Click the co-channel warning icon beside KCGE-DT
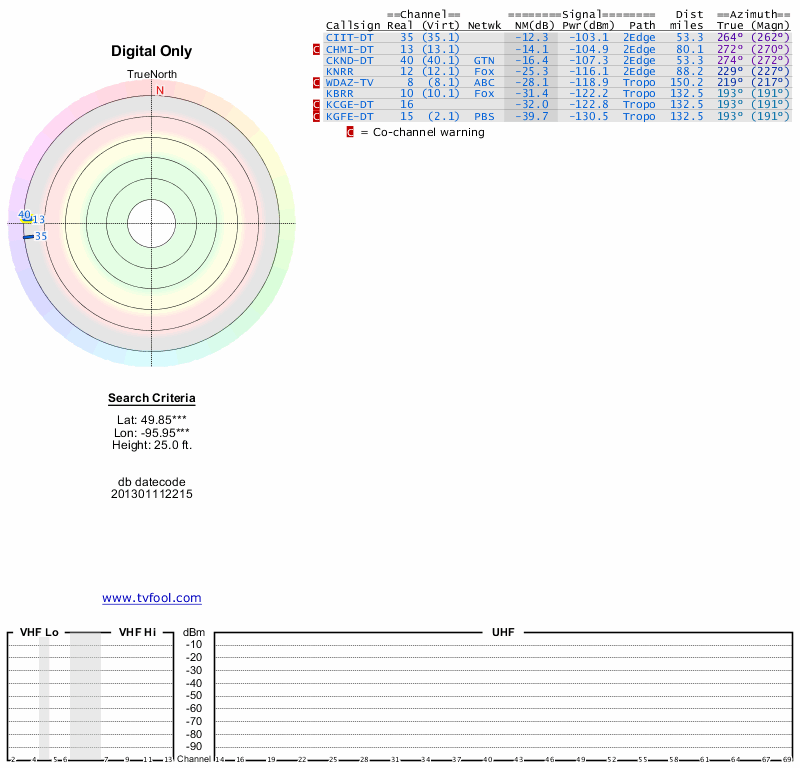800x768 pixels. [x=317, y=105]
